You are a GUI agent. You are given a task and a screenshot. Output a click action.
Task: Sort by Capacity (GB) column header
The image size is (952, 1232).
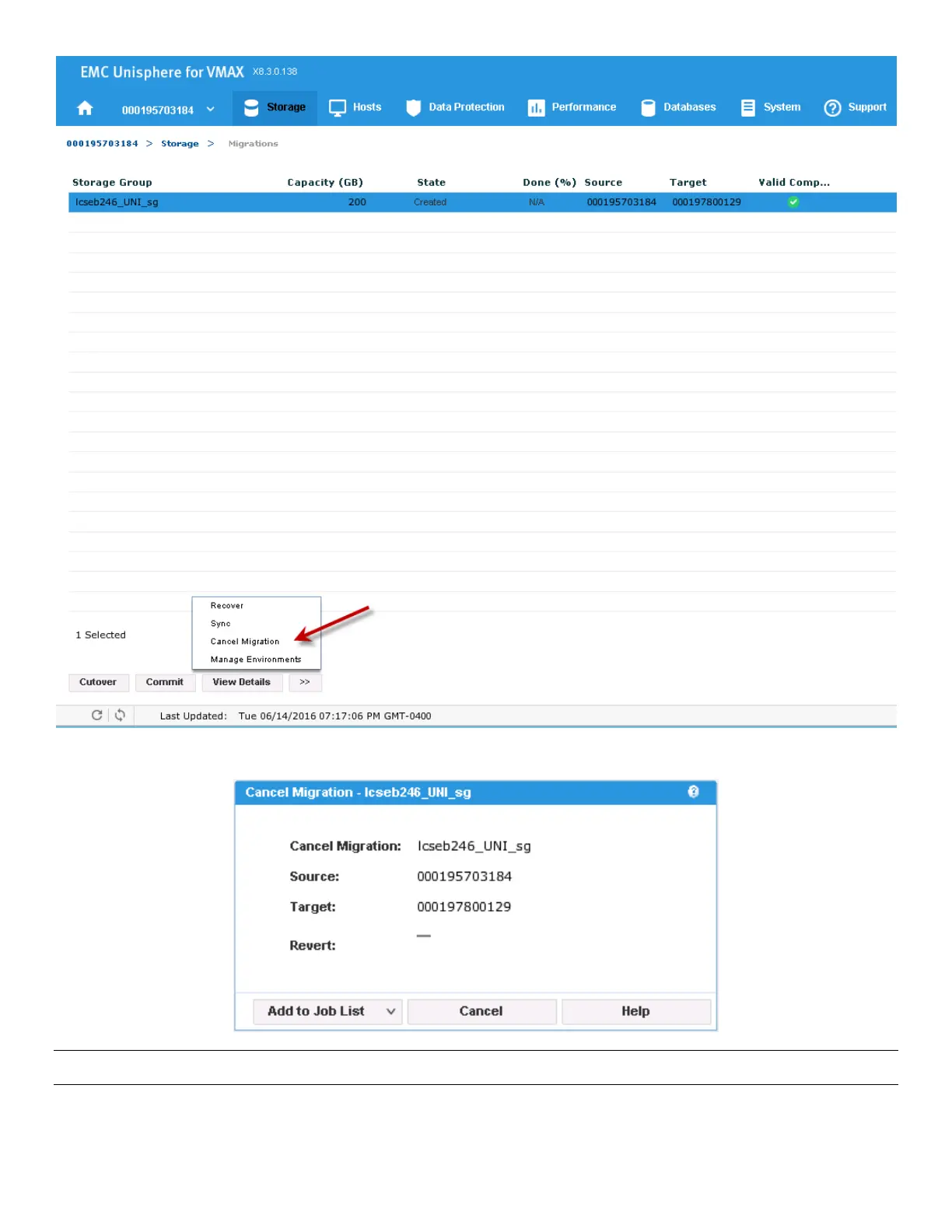tap(325, 183)
